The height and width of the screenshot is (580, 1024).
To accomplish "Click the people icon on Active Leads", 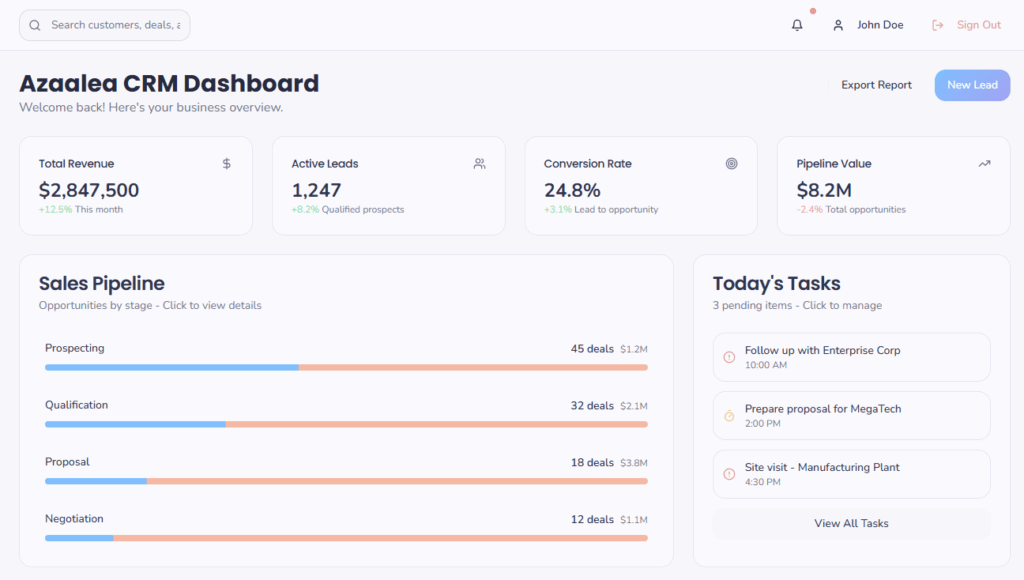I will pos(480,163).
